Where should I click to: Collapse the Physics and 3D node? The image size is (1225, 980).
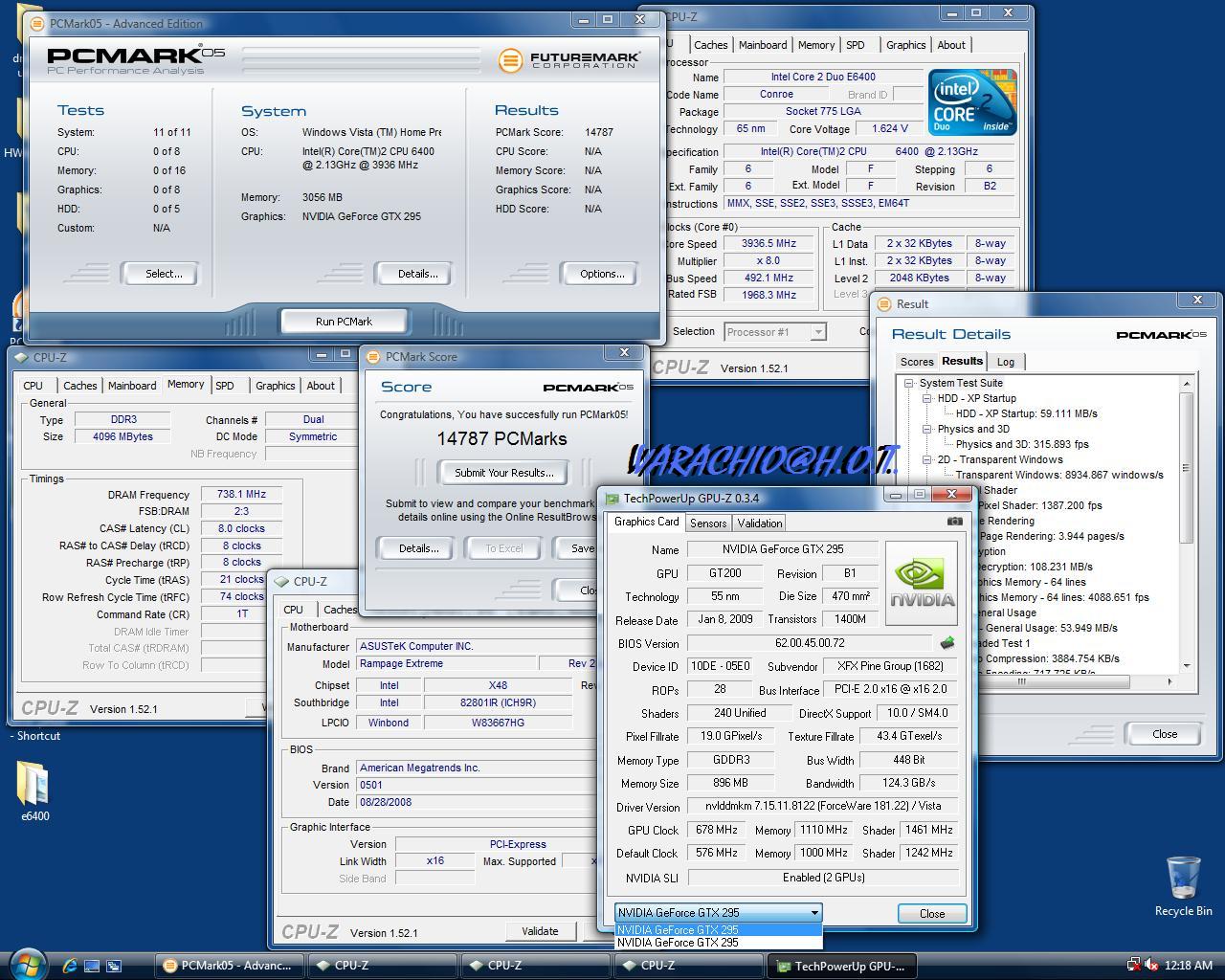pyautogui.click(x=926, y=429)
